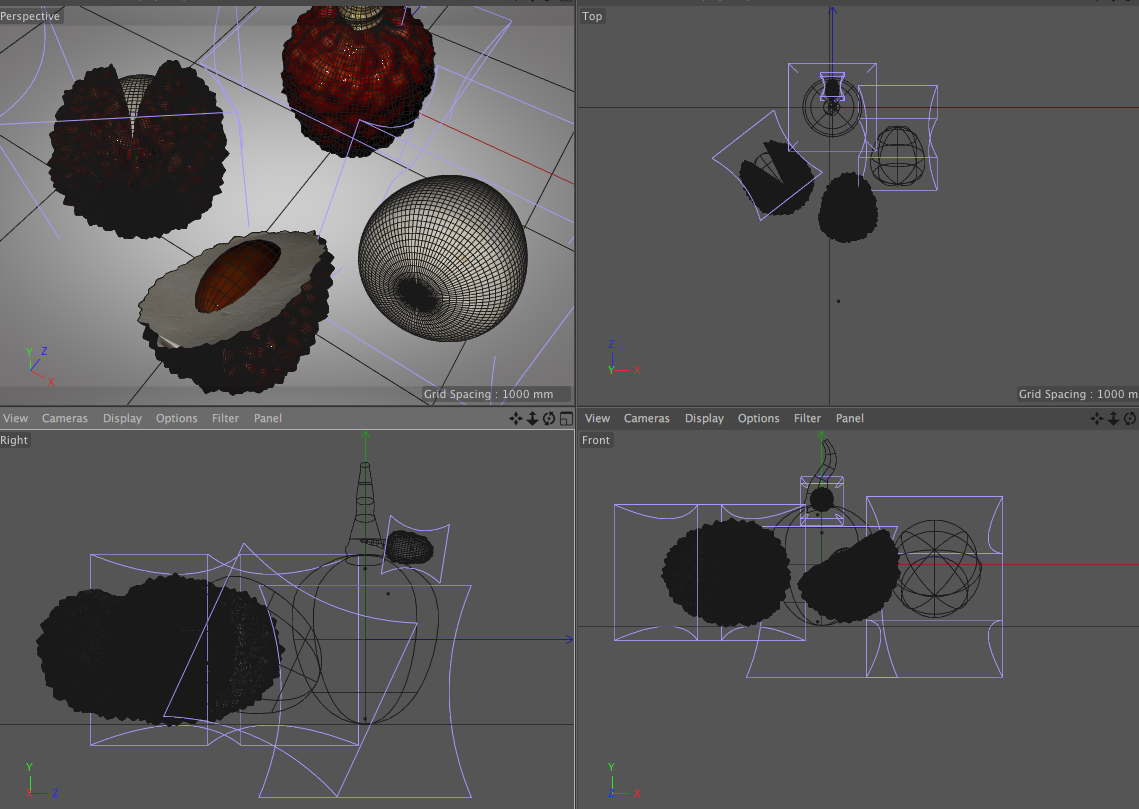The width and height of the screenshot is (1139, 809).
Task: Click the Z axis on the Perspective view axis gizmo
Action: click(x=42, y=351)
